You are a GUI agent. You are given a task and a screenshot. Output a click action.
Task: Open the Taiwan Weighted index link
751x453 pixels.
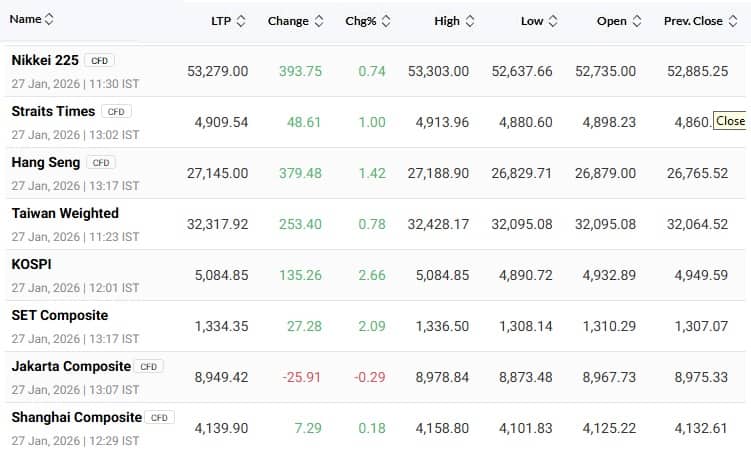[x=65, y=214]
